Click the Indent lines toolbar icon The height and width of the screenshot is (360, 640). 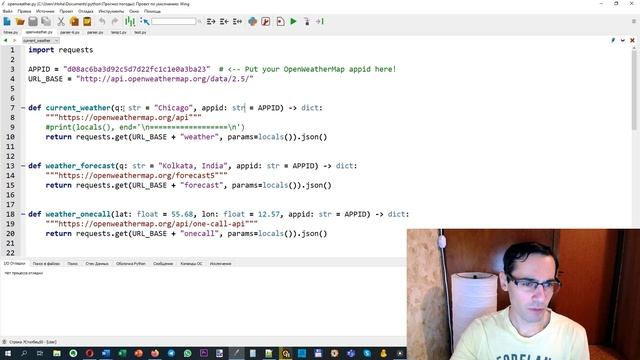(x=211, y=21)
